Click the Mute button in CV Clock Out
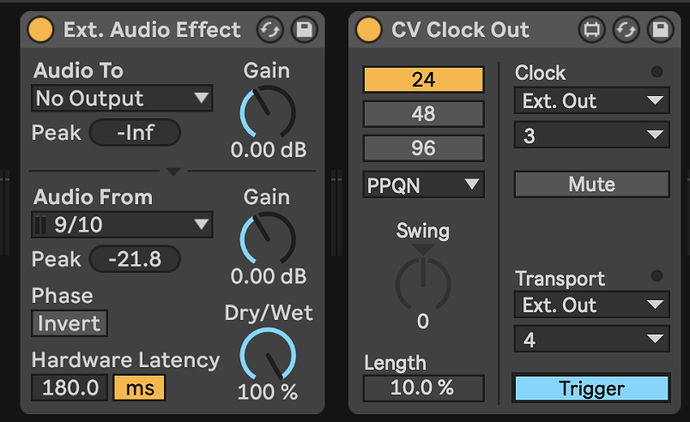Image resolution: width=690 pixels, height=422 pixels. (591, 184)
